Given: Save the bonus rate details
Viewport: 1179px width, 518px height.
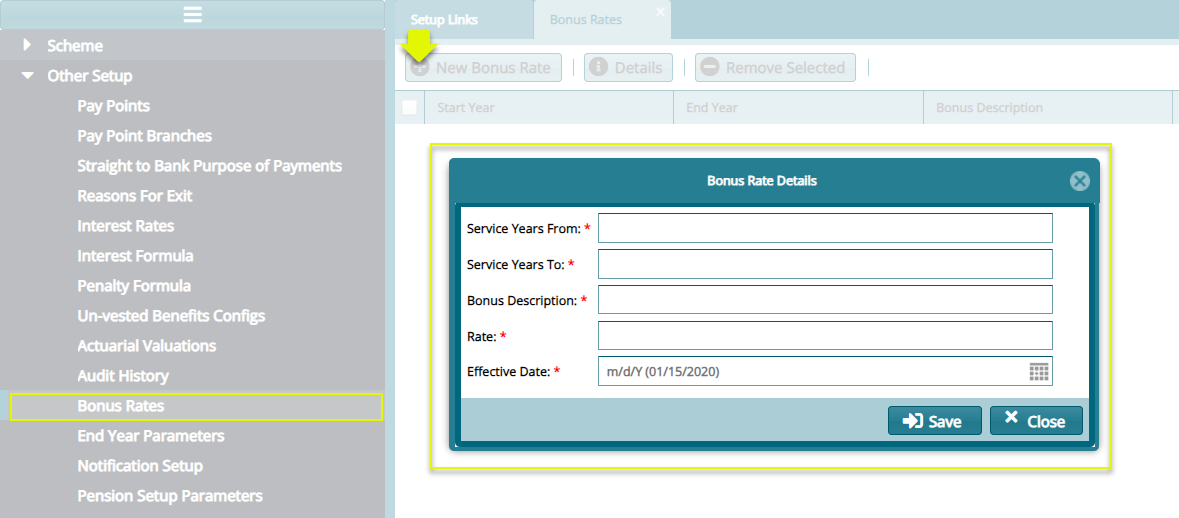Looking at the screenshot, I should click(x=933, y=421).
